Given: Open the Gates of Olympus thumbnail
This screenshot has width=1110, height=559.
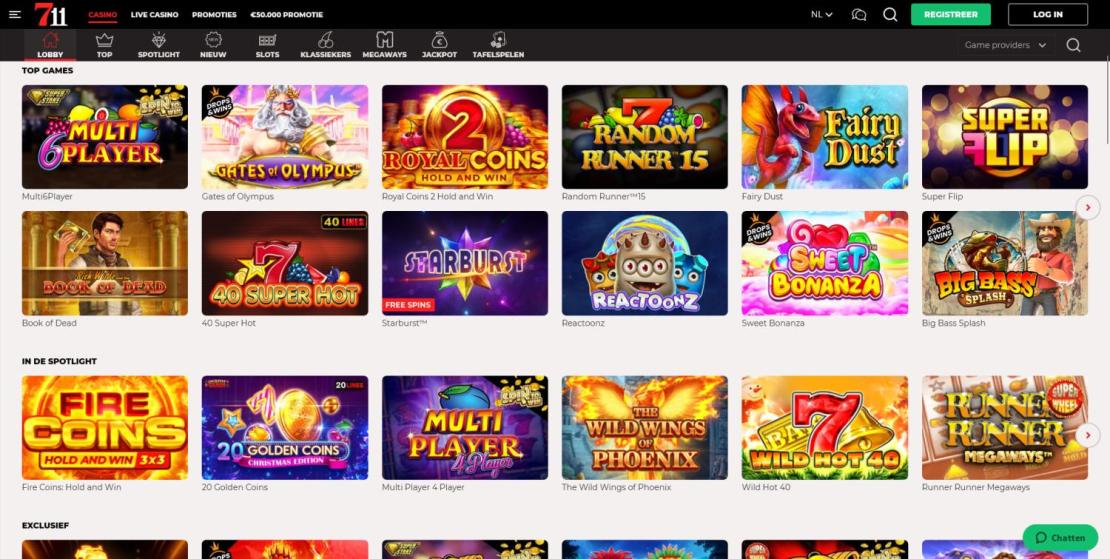Looking at the screenshot, I should [285, 137].
